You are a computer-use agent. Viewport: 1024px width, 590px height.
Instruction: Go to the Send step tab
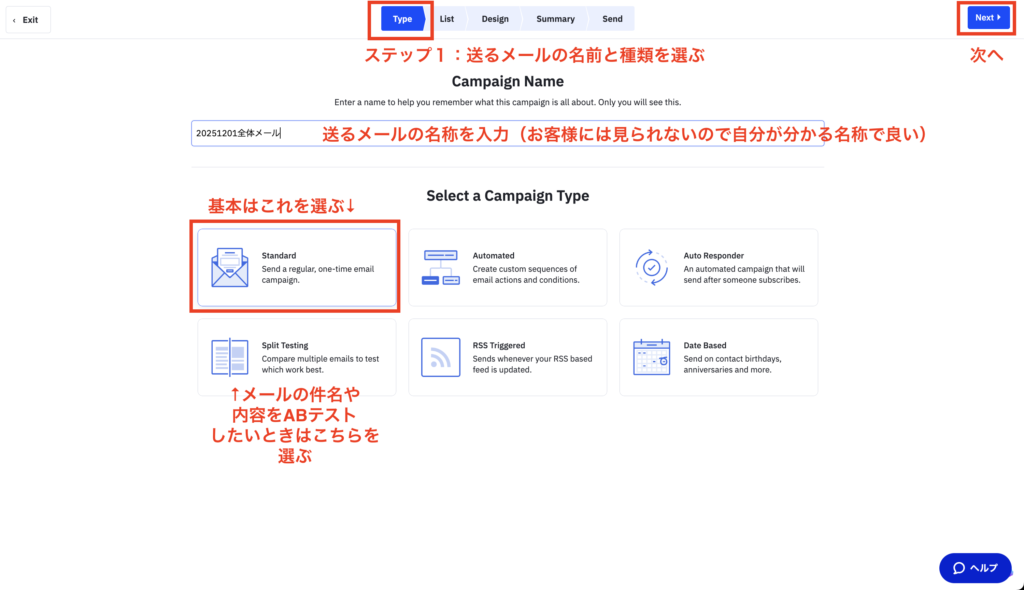612,19
